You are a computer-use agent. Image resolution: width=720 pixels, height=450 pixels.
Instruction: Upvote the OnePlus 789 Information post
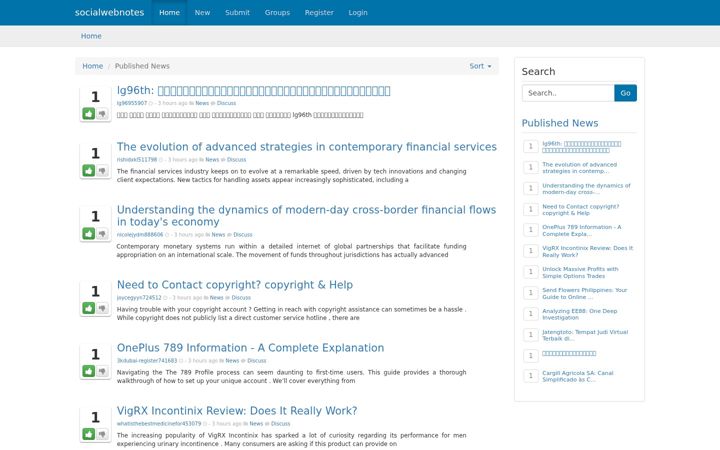coord(89,371)
